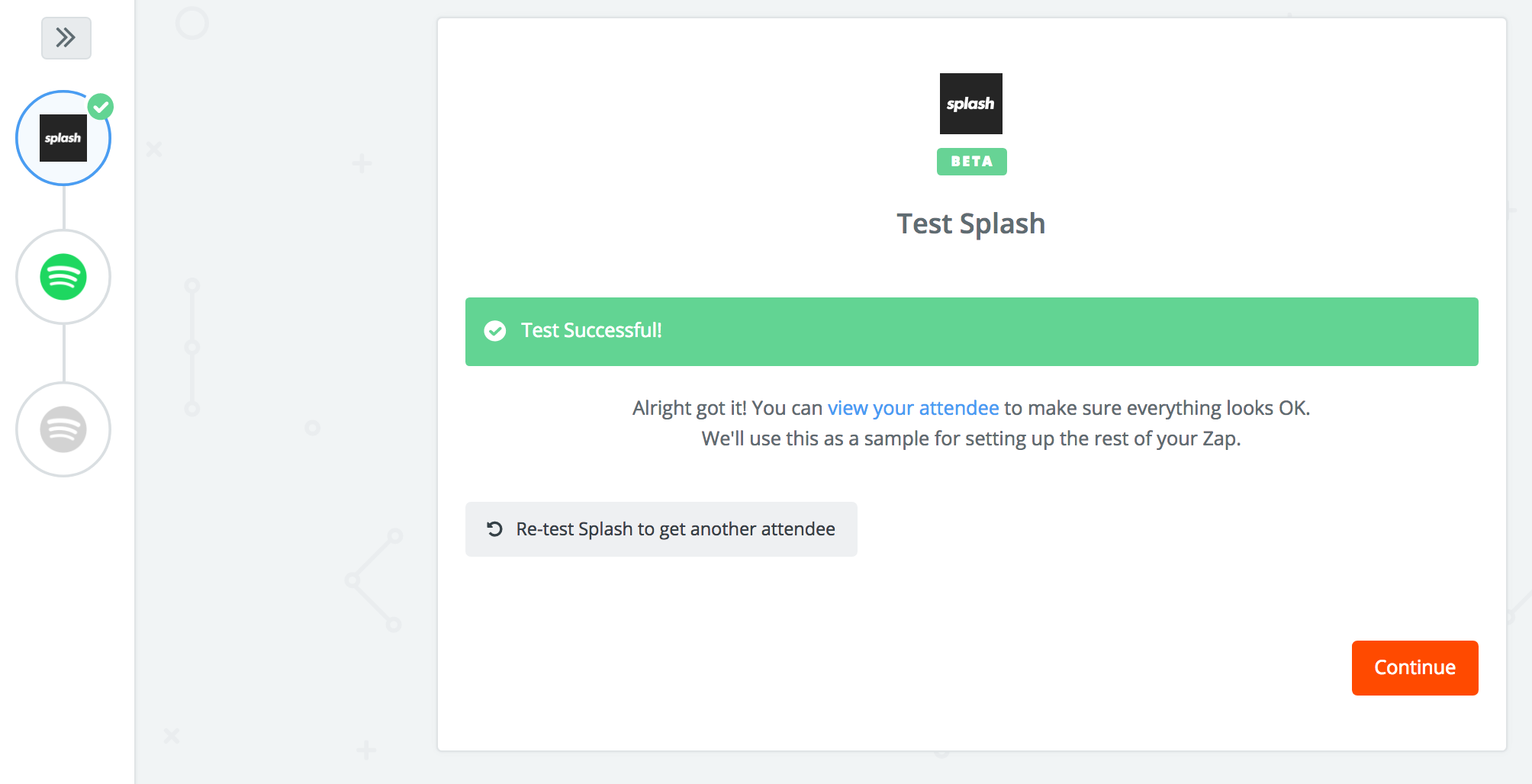Click the Splash logo above BETA badge
1532x784 pixels.
(x=971, y=104)
